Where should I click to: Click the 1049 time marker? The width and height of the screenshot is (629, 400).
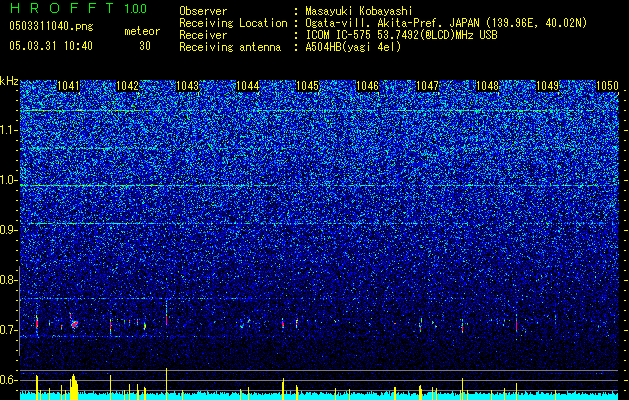[548, 86]
